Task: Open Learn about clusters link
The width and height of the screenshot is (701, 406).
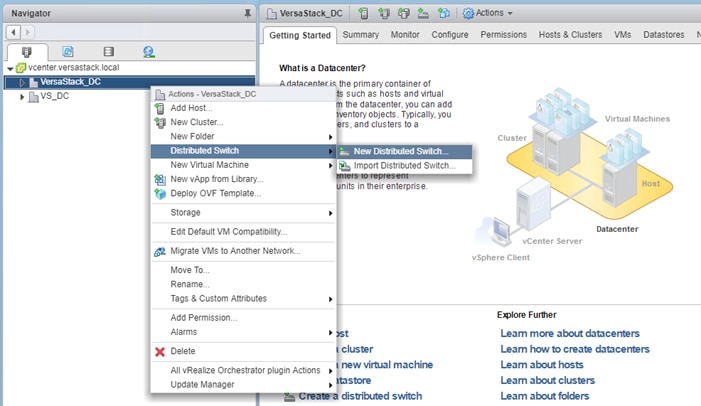Action: (547, 381)
